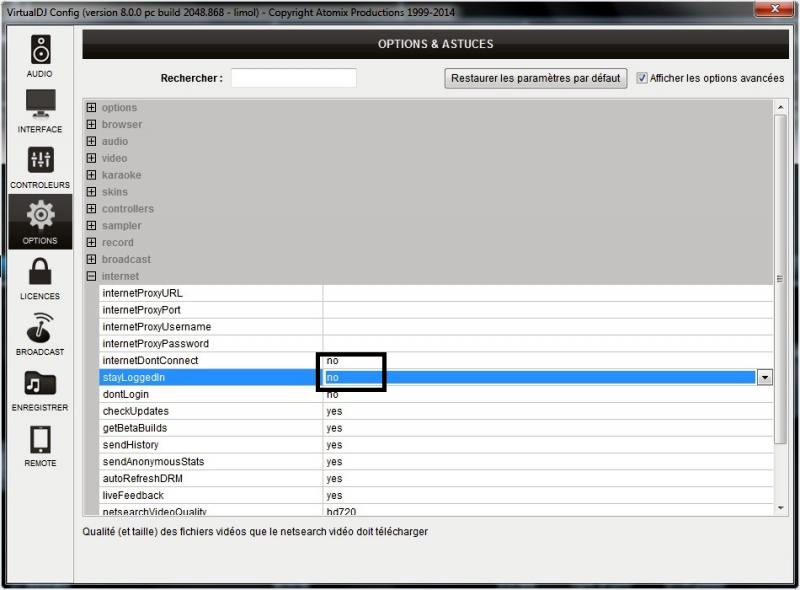Image resolution: width=800 pixels, height=590 pixels.
Task: Expand the karaoke category
Action: (x=91, y=175)
